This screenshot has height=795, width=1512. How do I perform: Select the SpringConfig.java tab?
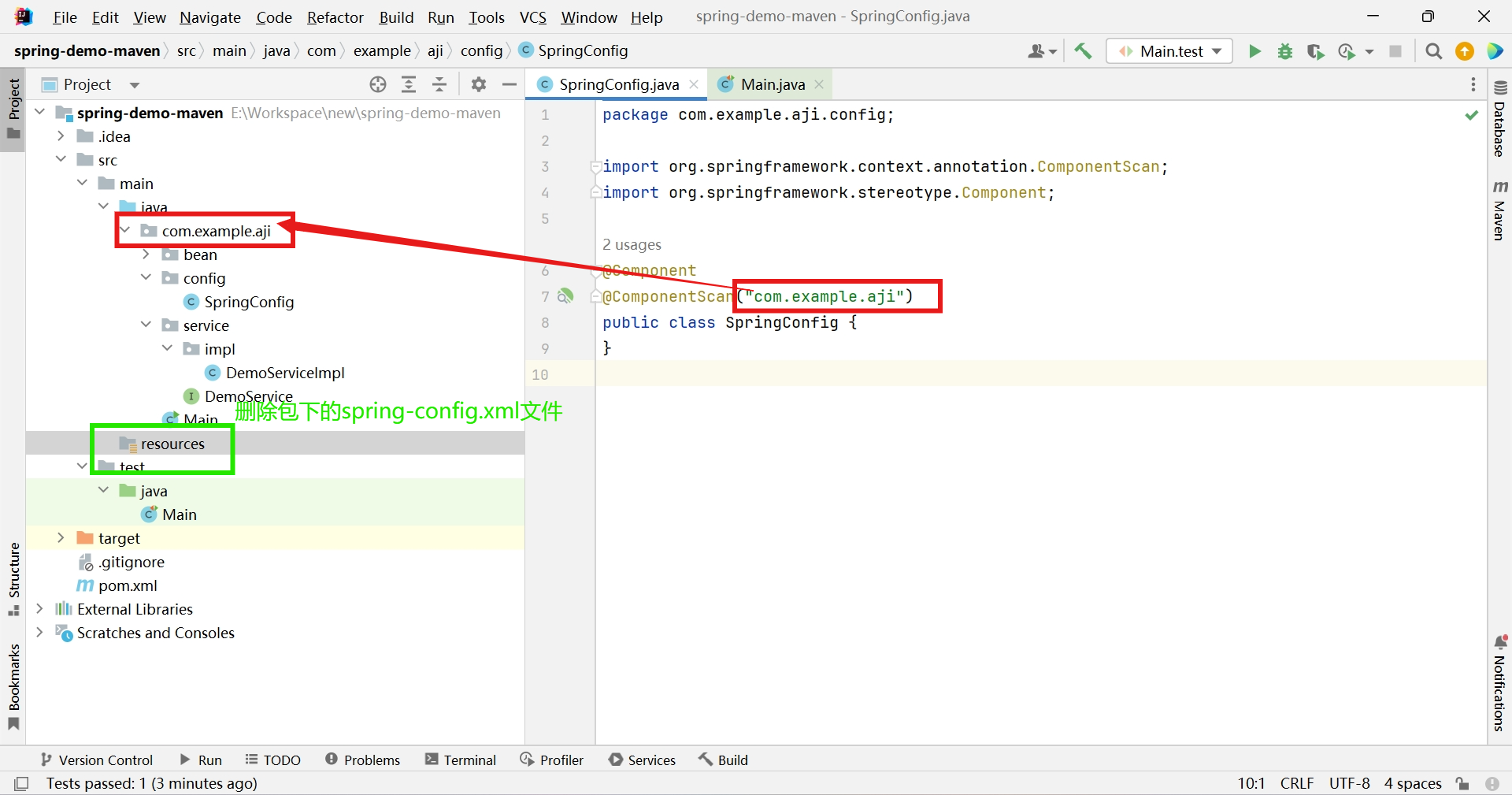619,84
